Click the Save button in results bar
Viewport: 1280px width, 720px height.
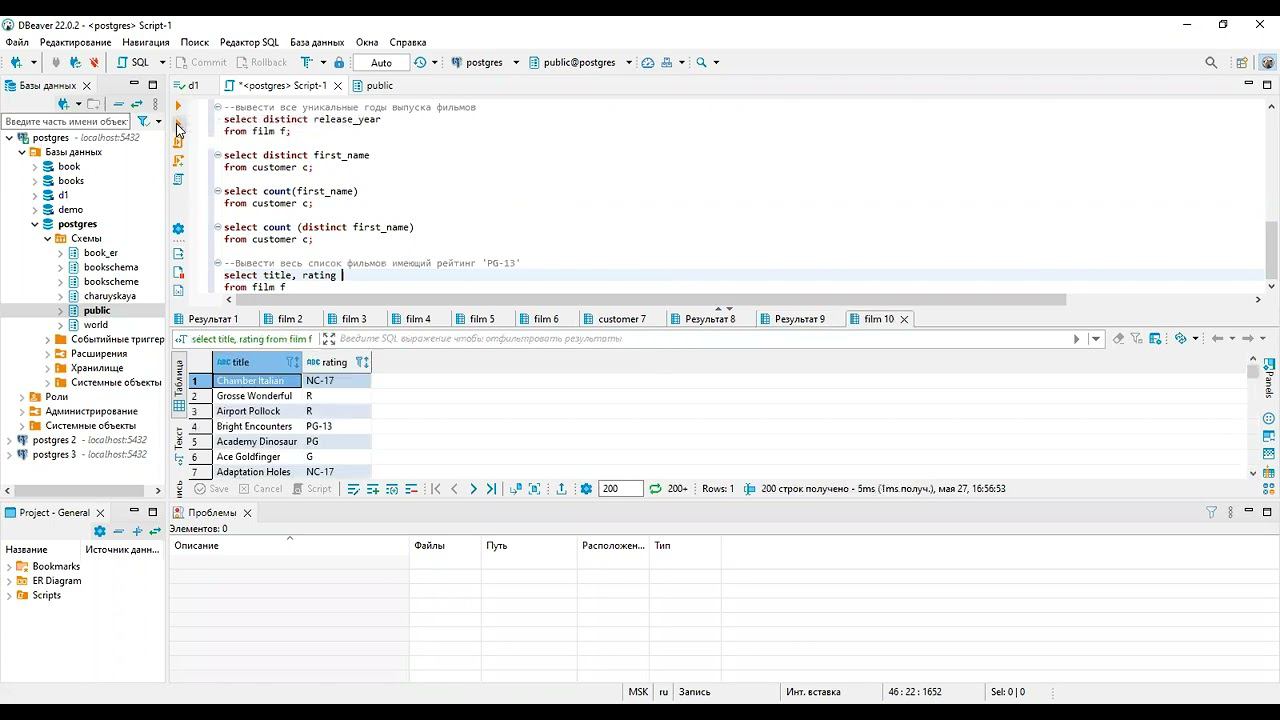tap(212, 489)
